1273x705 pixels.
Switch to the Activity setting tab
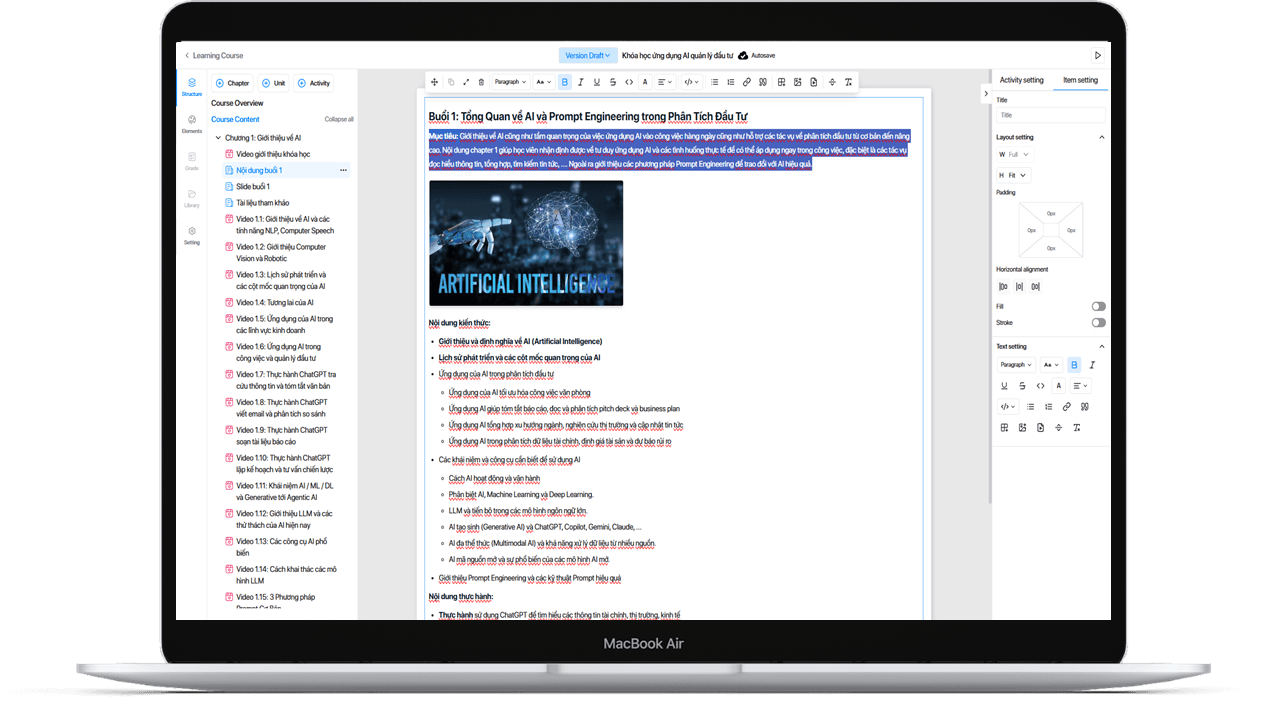[x=1021, y=80]
